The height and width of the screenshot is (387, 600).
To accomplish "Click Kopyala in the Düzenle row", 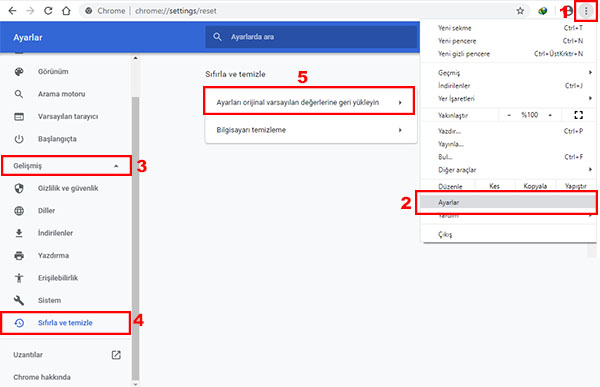I will (x=535, y=186).
